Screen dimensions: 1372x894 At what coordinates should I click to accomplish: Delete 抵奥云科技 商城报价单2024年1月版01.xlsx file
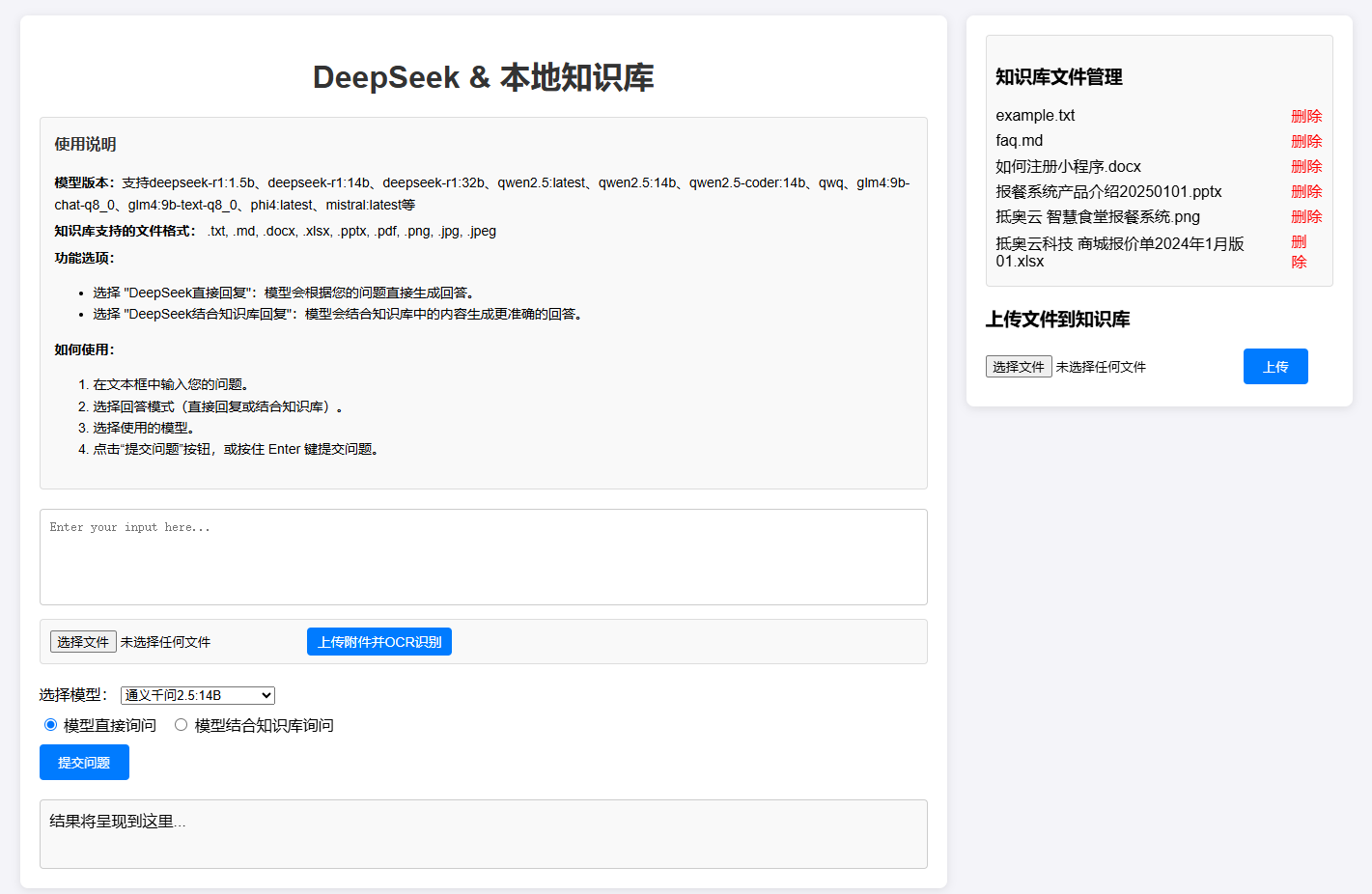(1300, 252)
